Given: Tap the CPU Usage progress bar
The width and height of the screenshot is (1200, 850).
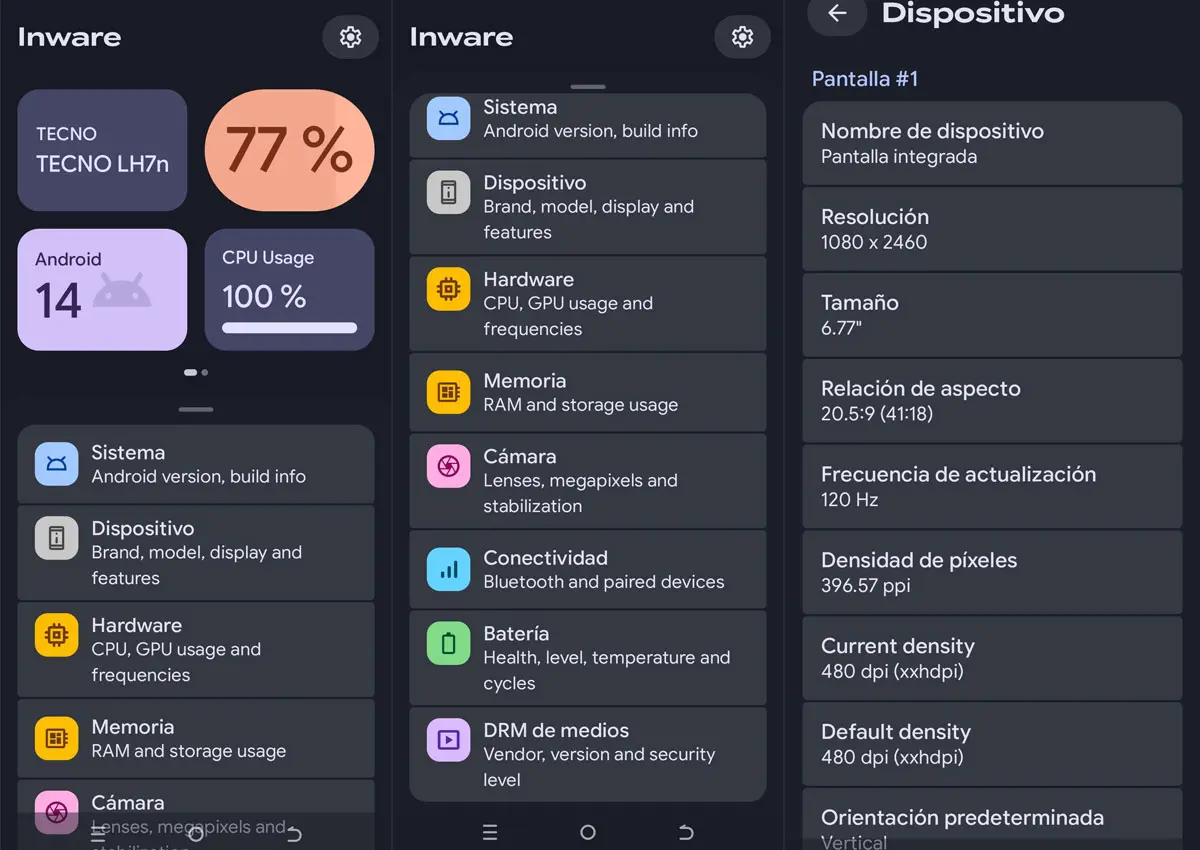Looking at the screenshot, I should tap(290, 327).
